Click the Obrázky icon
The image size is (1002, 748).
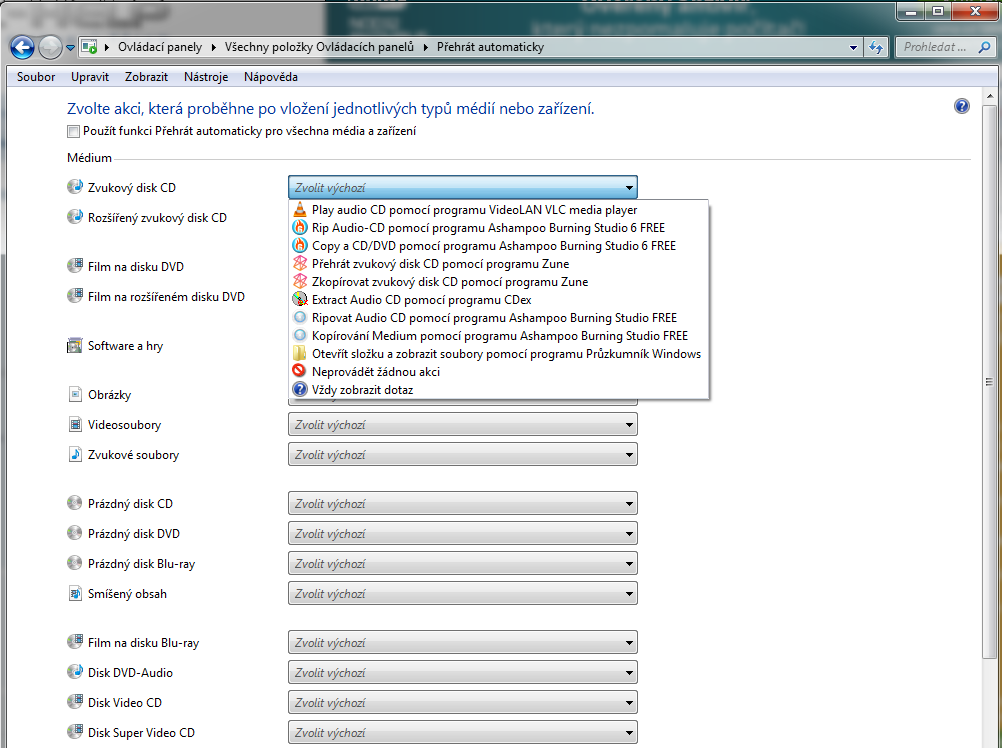(x=75, y=394)
